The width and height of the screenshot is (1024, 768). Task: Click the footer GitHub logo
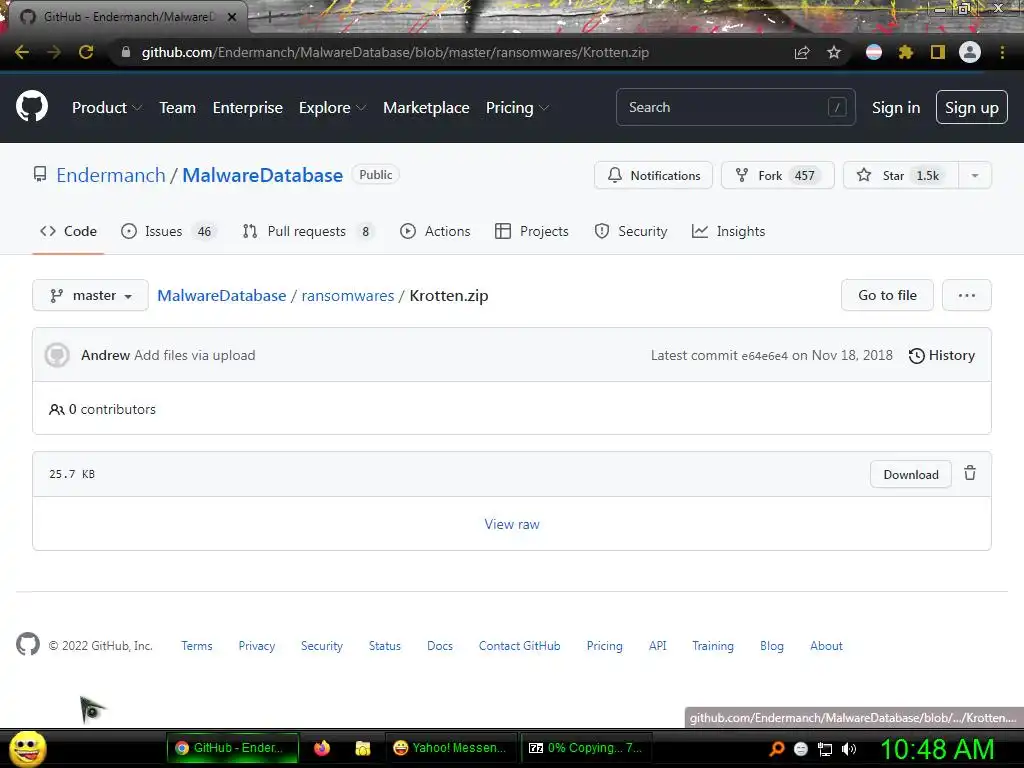[x=28, y=645]
